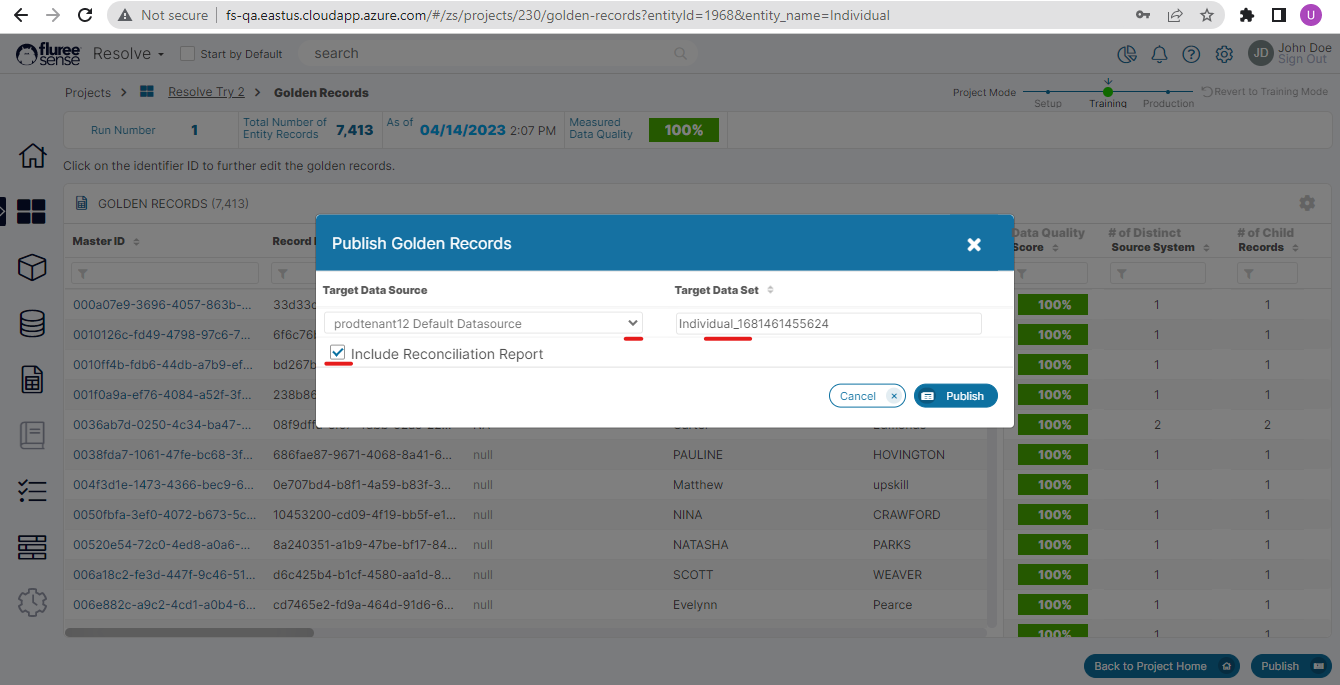Open the database icon in left sidebar
The image size is (1340, 685).
(x=32, y=323)
